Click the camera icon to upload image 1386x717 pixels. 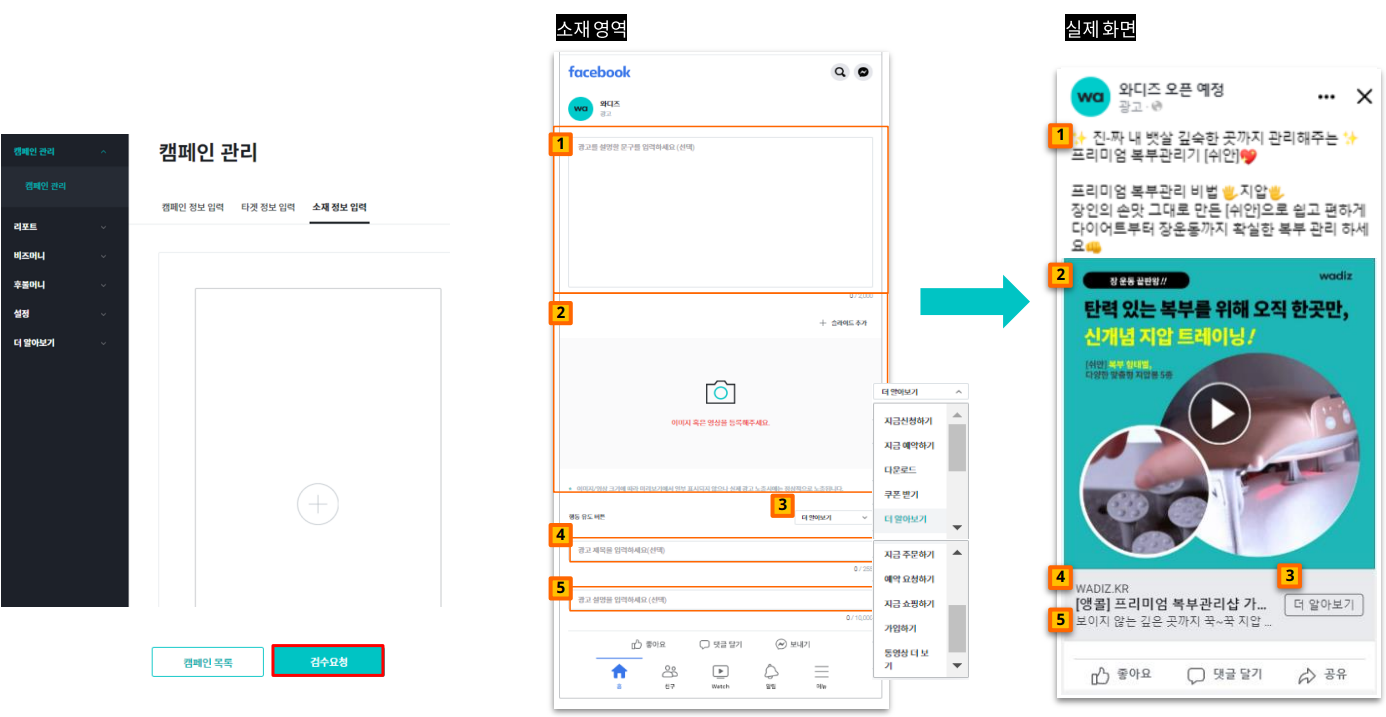click(x=720, y=392)
